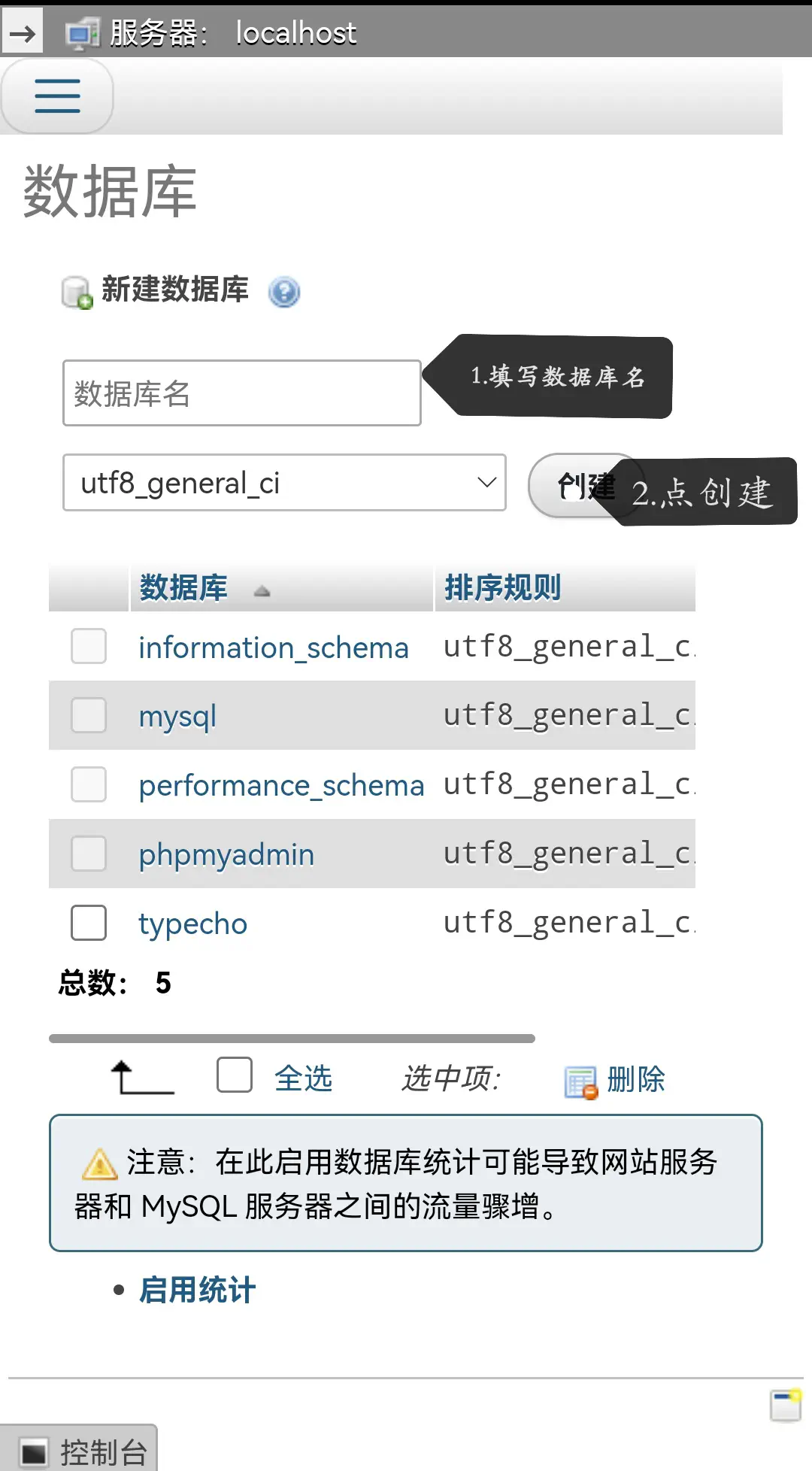Open the information_schema database link

274,648
